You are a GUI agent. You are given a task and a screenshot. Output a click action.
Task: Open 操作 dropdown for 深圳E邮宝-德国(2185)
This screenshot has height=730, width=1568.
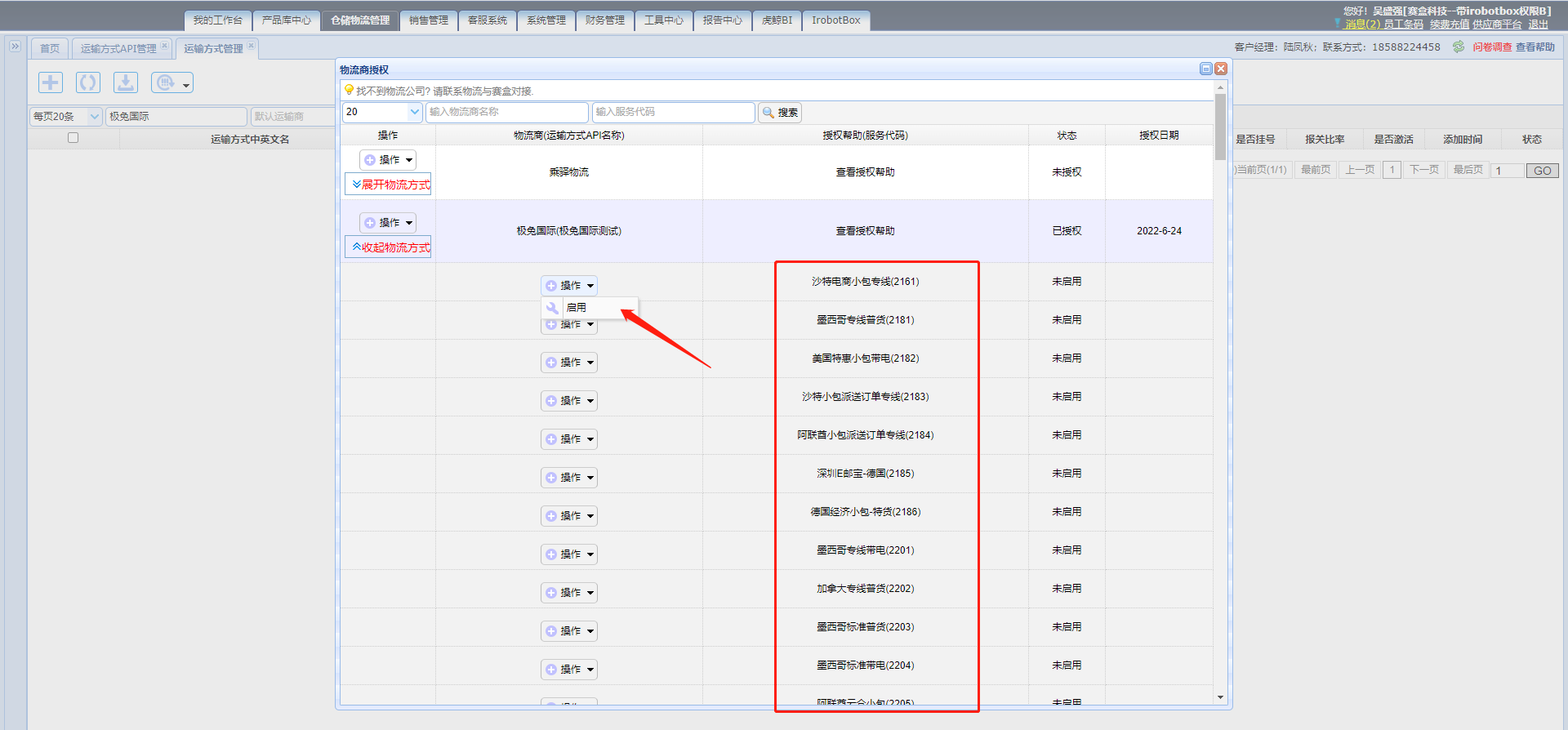click(569, 478)
